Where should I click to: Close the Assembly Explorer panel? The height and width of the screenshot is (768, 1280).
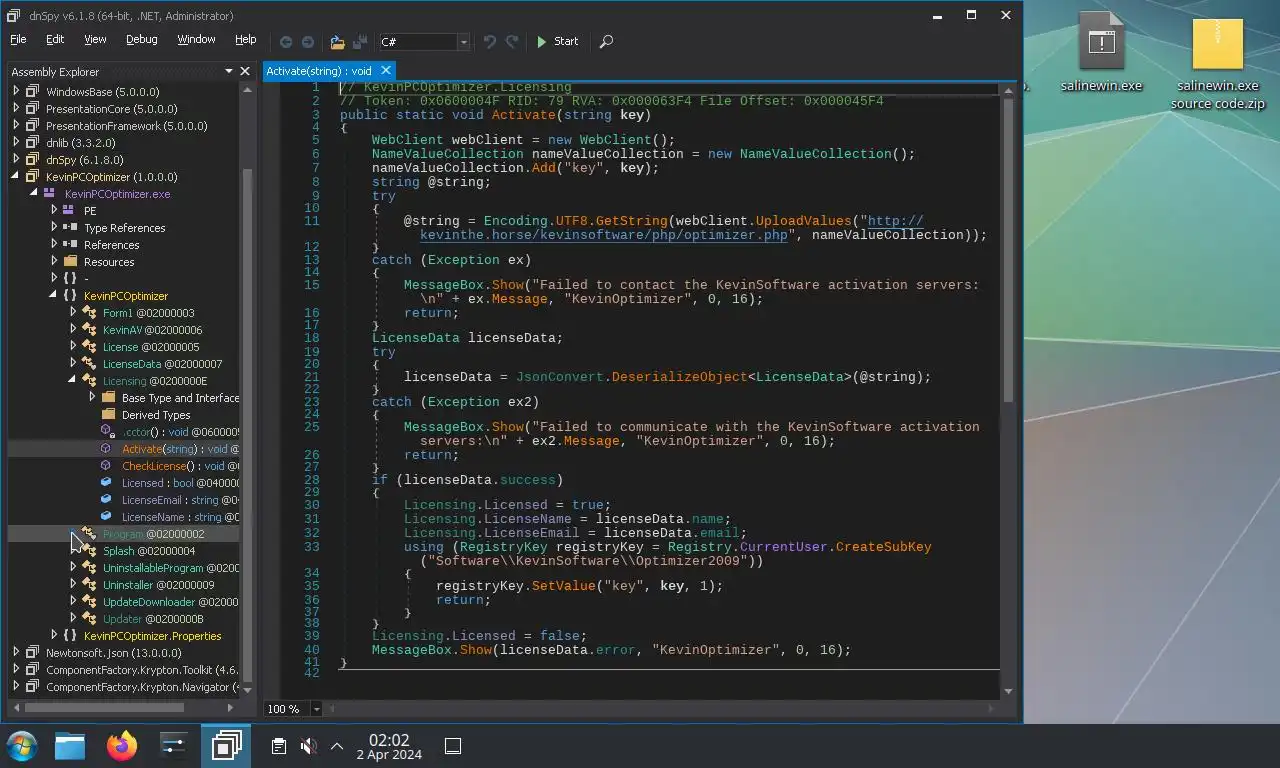coord(245,71)
